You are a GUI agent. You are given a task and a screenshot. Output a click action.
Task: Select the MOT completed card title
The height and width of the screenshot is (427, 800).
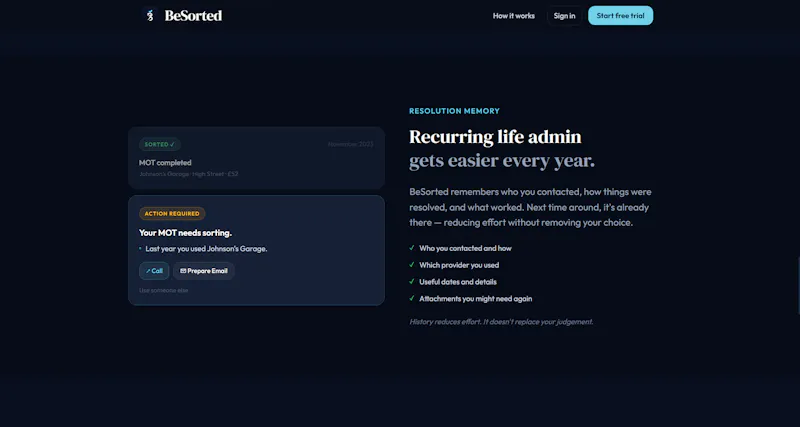coord(165,163)
